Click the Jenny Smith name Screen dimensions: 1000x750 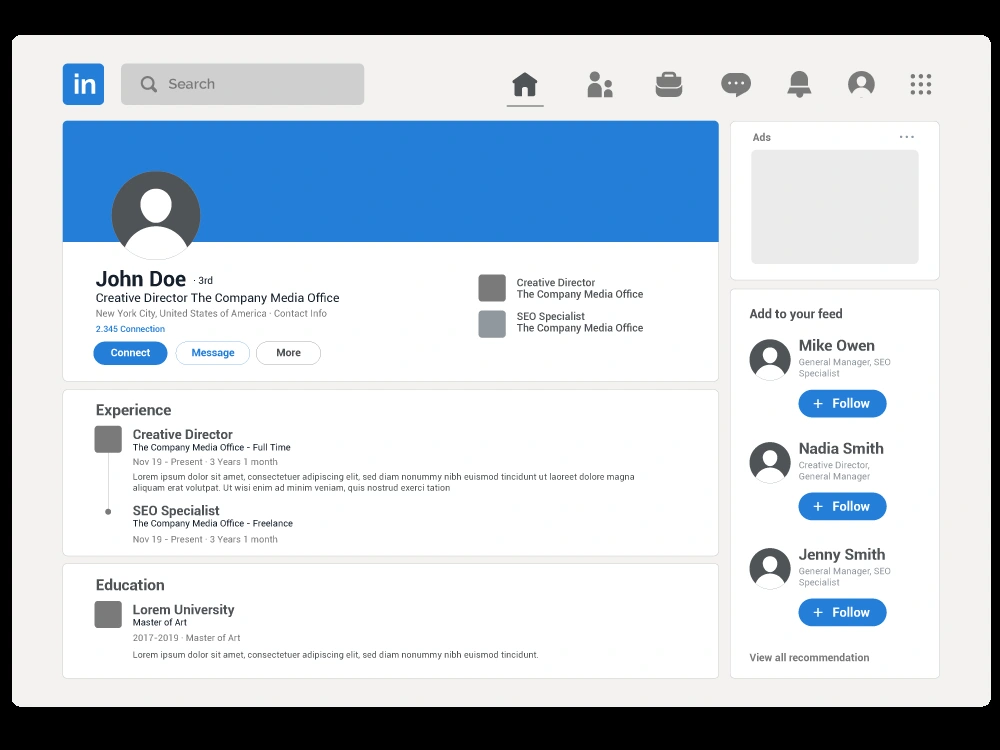tap(842, 554)
